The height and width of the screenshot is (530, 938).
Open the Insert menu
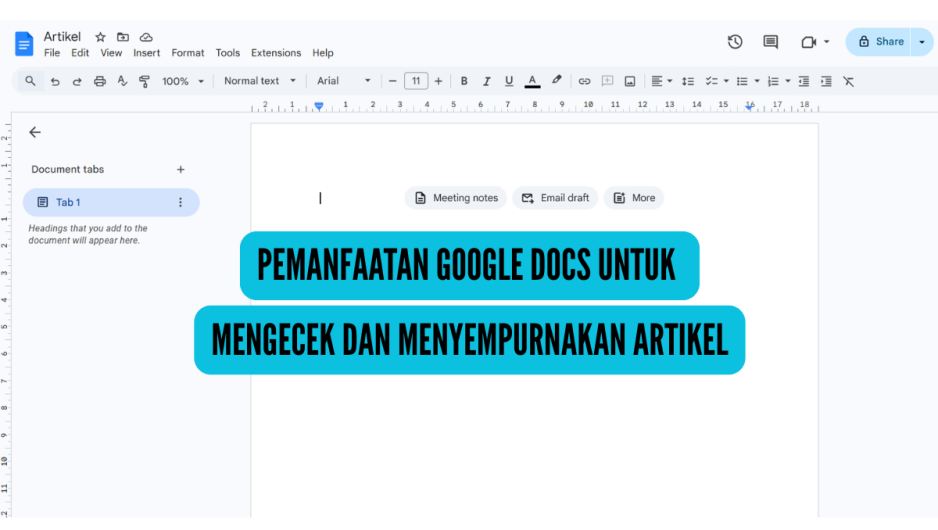tap(147, 53)
